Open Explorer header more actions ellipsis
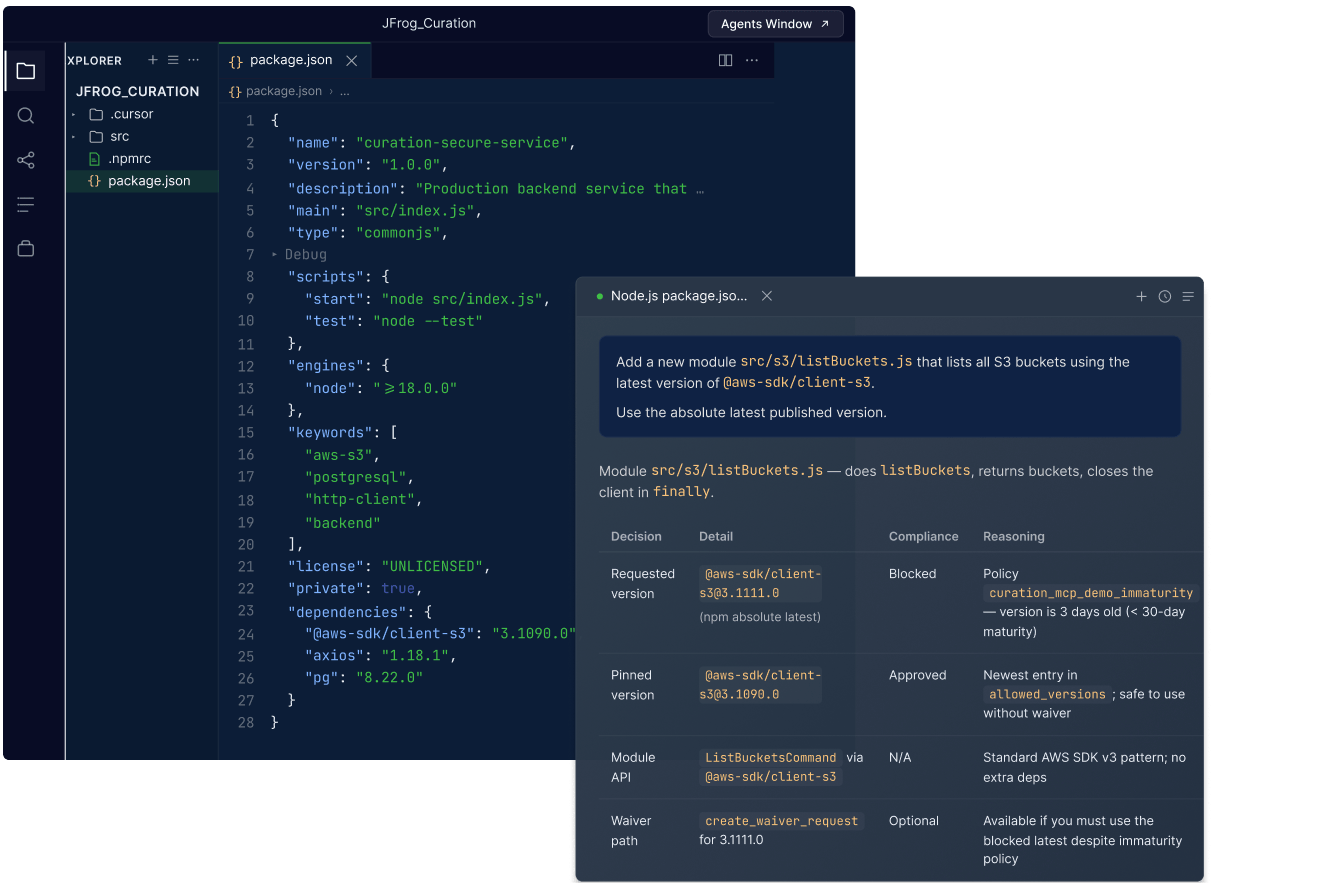This screenshot has width=1328, height=886. pos(194,60)
